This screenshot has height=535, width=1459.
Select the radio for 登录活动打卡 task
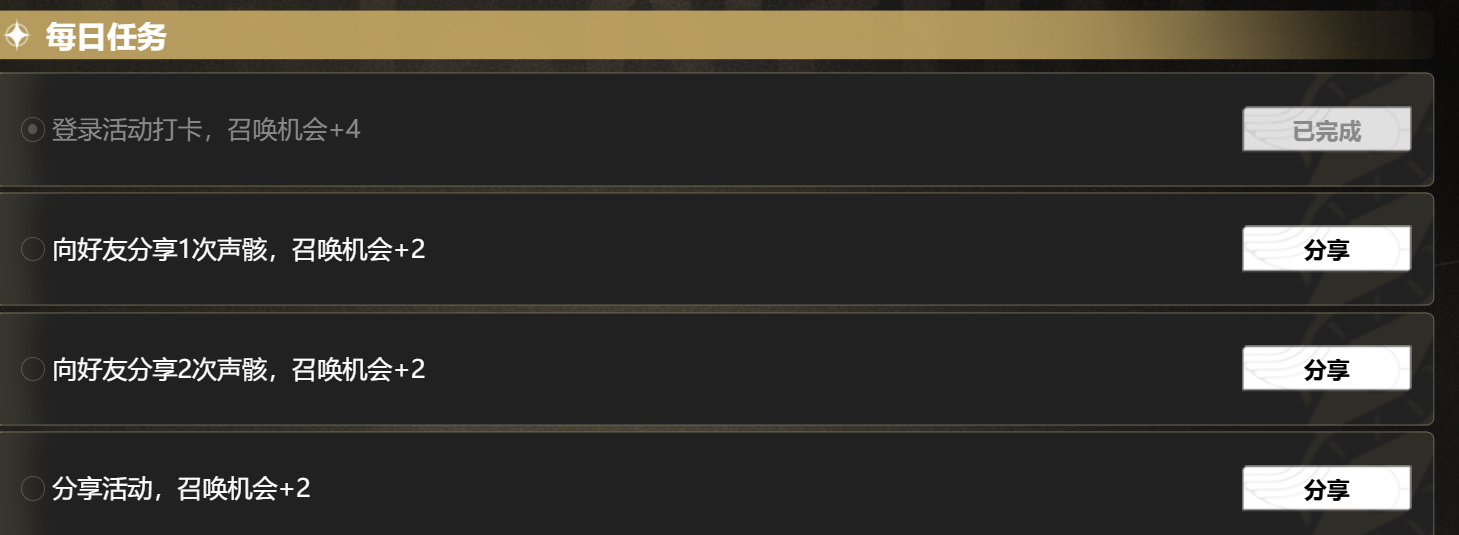click(33, 130)
